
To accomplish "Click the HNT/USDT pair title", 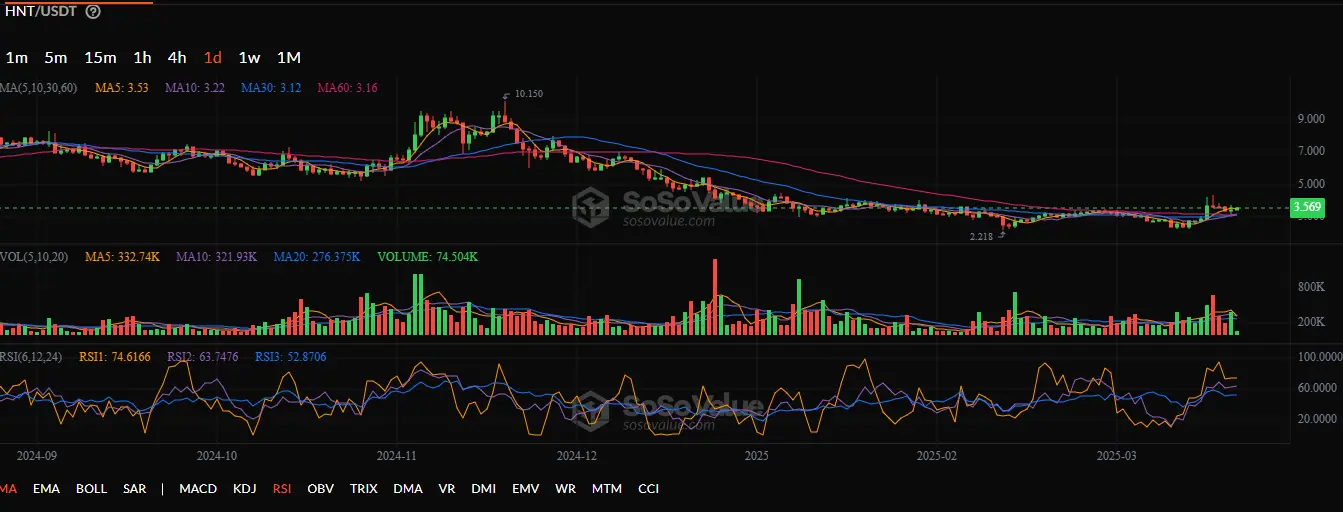I will pos(40,12).
